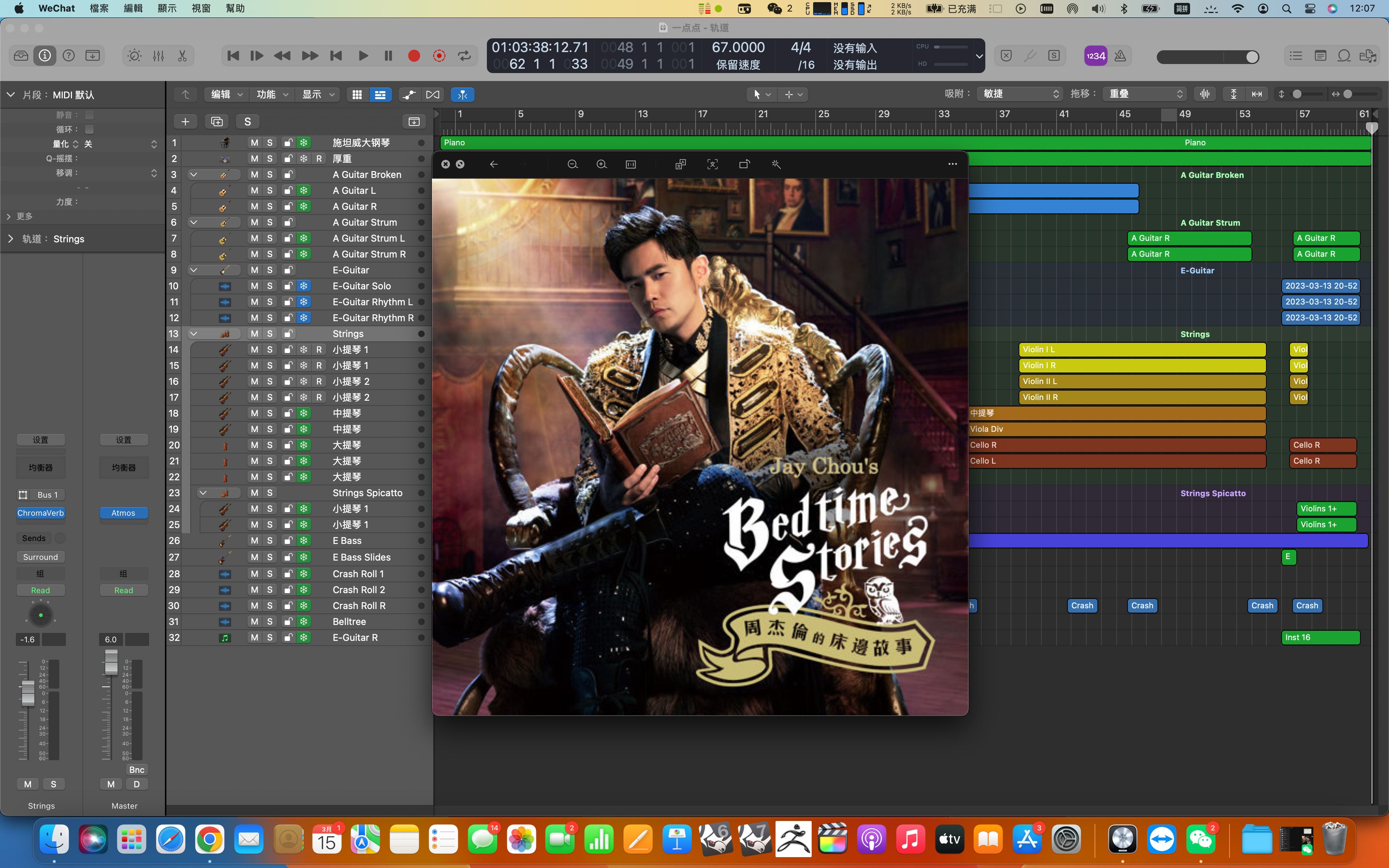
Task: Open the 視窗 menu in the menu bar
Action: (x=201, y=8)
